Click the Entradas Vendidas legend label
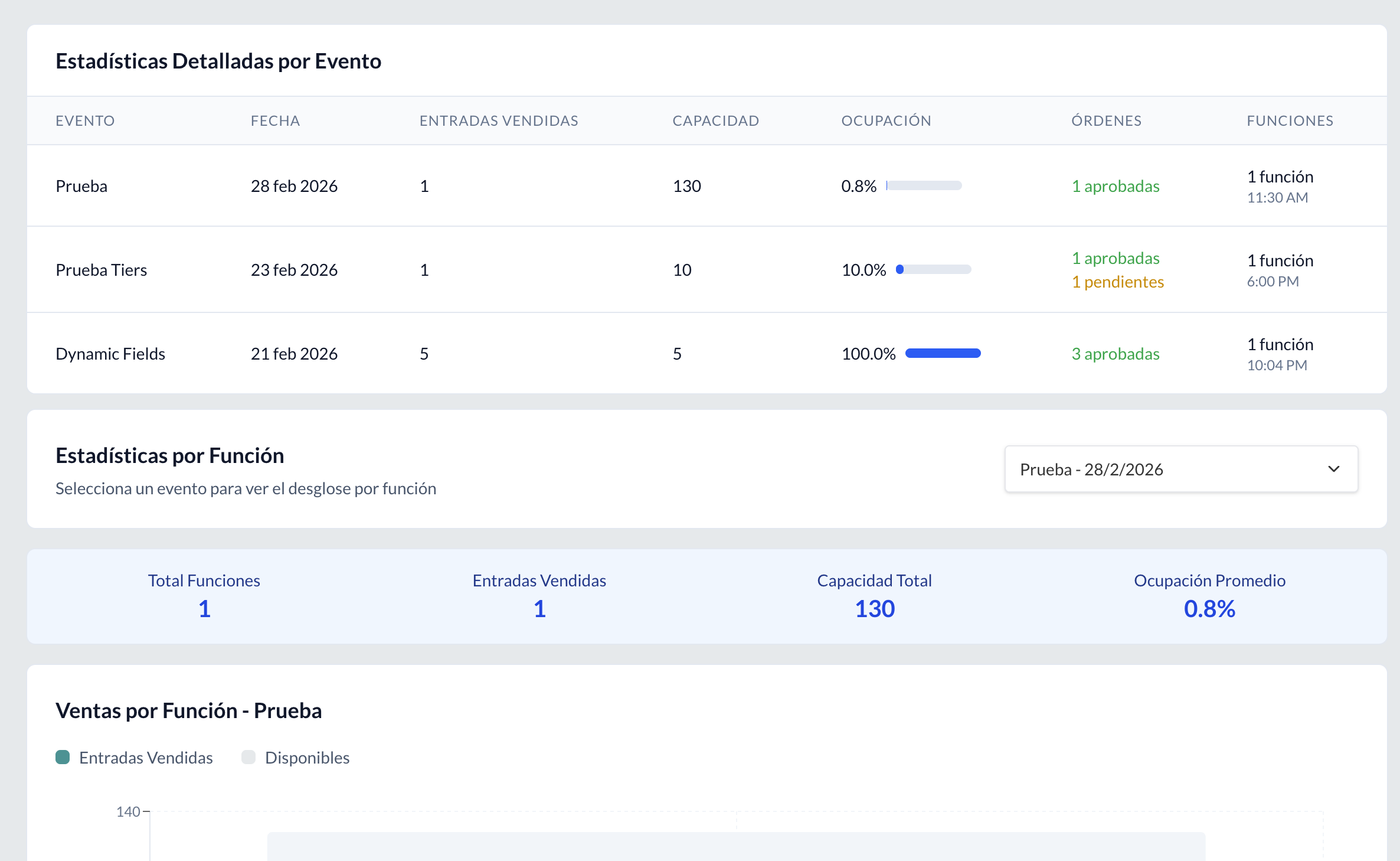 [x=146, y=758]
